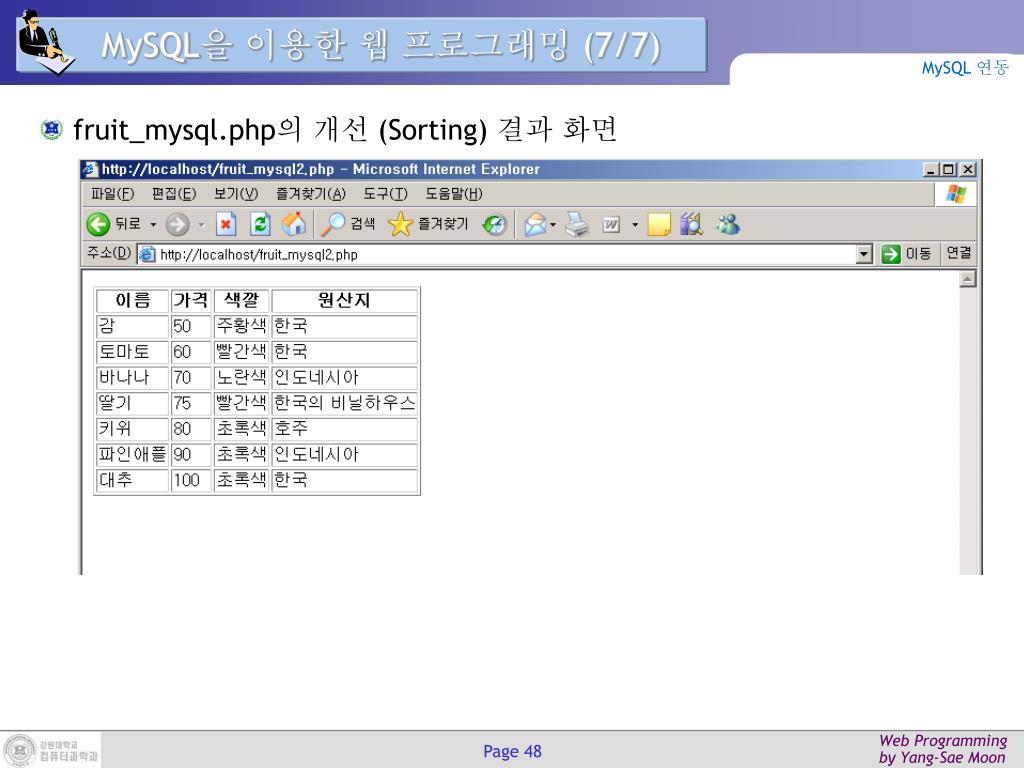The width and height of the screenshot is (1024, 768).
Task: Click the 색깔 column header
Action: (241, 300)
